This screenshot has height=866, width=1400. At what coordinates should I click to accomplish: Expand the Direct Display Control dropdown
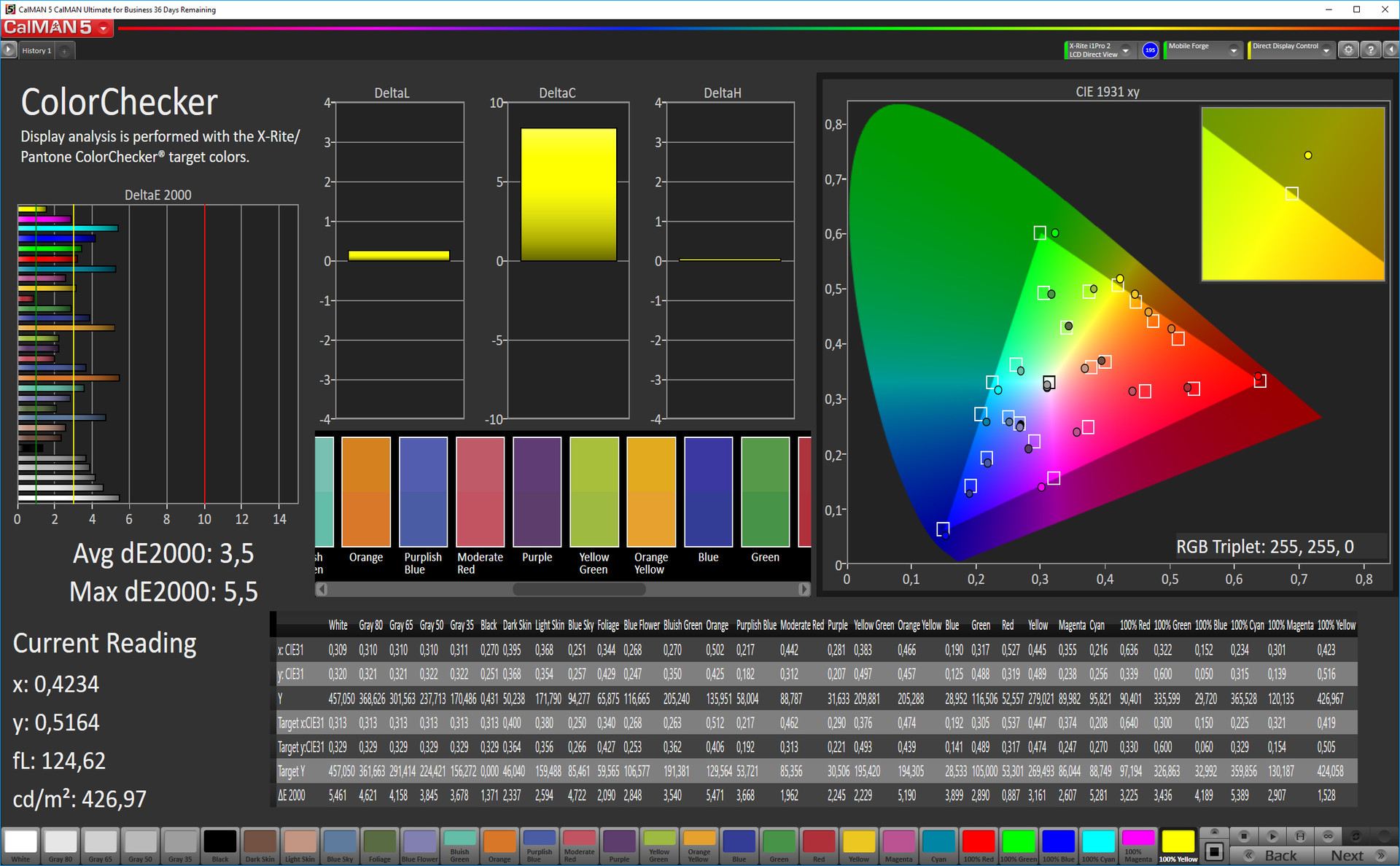(1326, 50)
